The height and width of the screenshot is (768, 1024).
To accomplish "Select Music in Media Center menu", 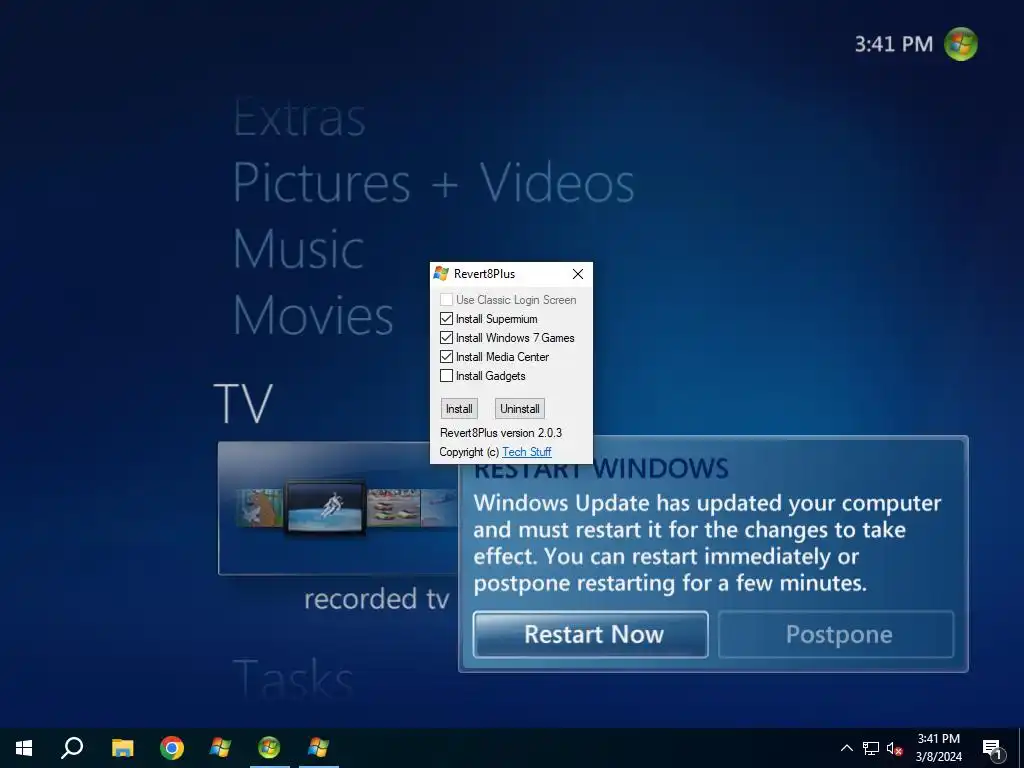I will coord(298,249).
